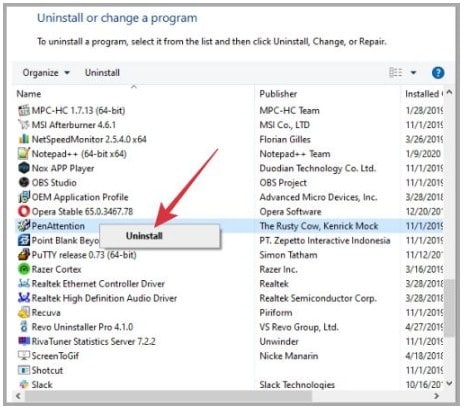The image size is (464, 409).
Task: Click publisher Advanced Micro Devices, Inc.
Action: point(318,197)
